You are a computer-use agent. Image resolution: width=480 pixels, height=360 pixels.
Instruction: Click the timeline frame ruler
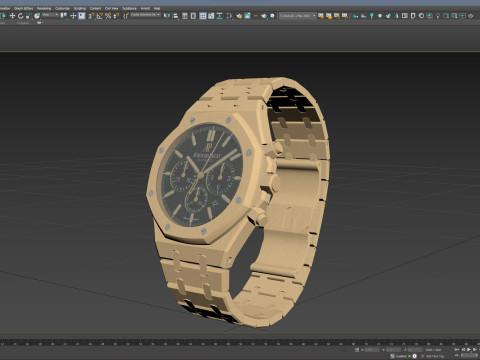pyautogui.click(x=240, y=342)
